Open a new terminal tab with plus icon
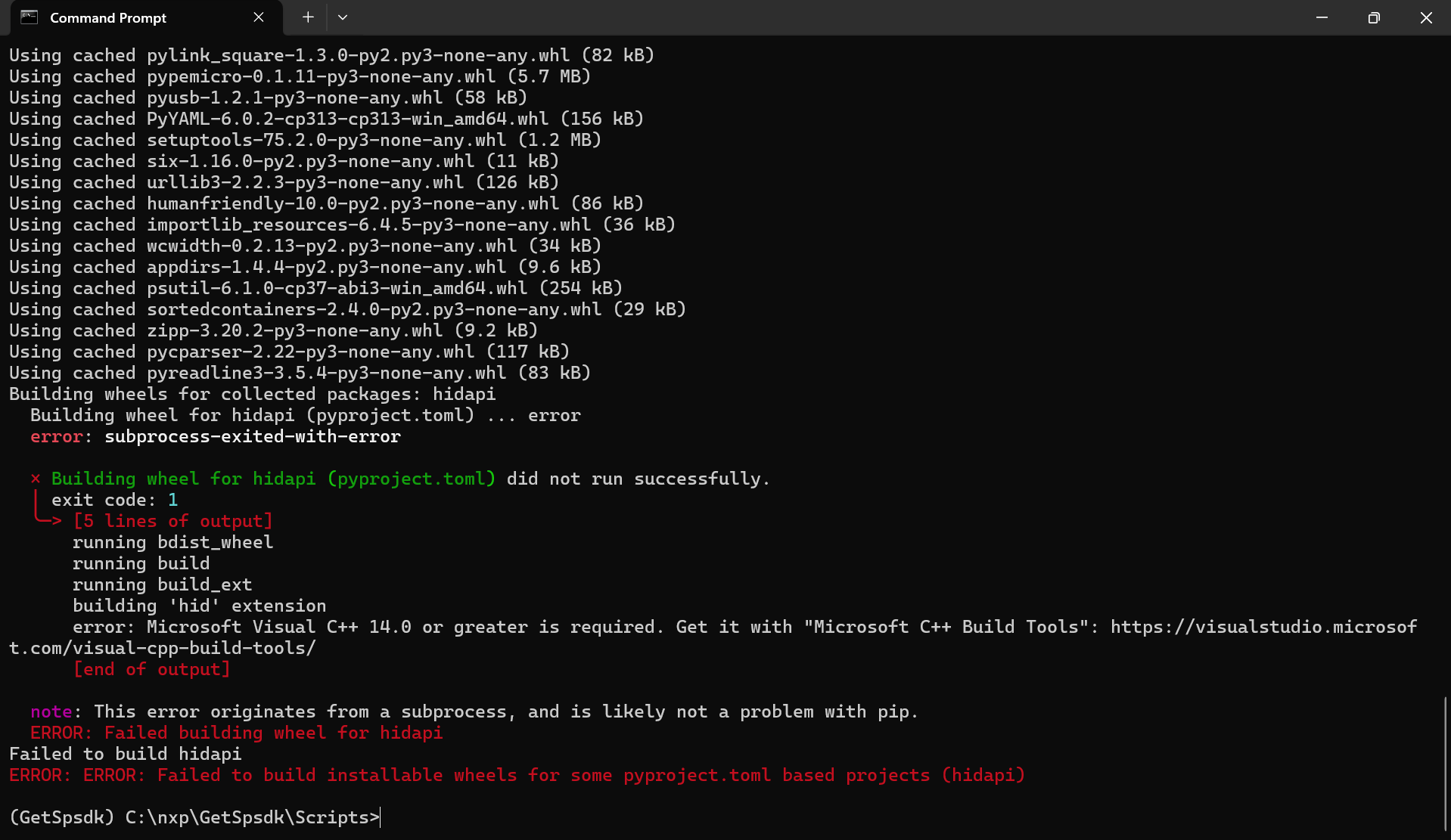The width and height of the screenshot is (1451, 840). [x=307, y=17]
